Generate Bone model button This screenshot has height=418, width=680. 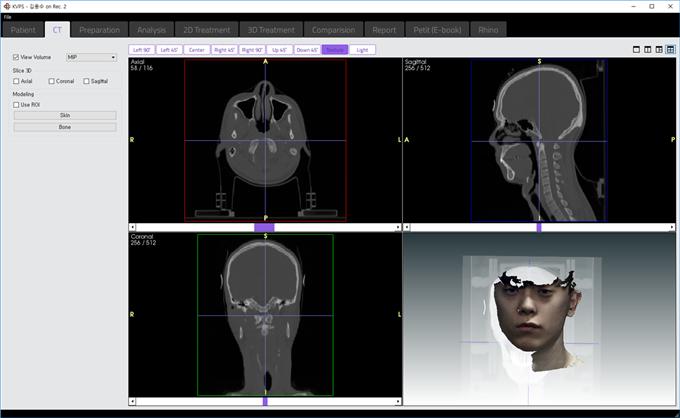tap(65, 127)
